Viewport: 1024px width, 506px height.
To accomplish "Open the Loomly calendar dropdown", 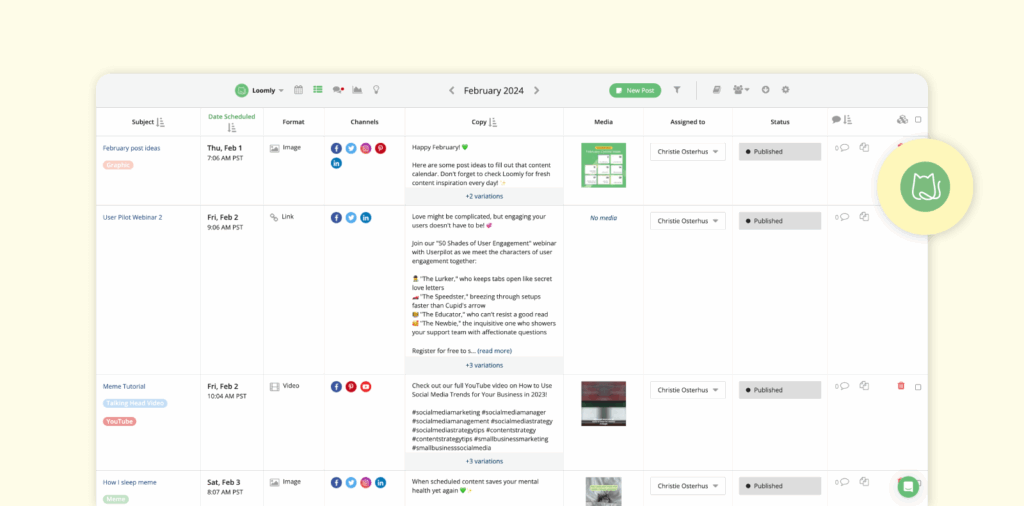I will (260, 91).
